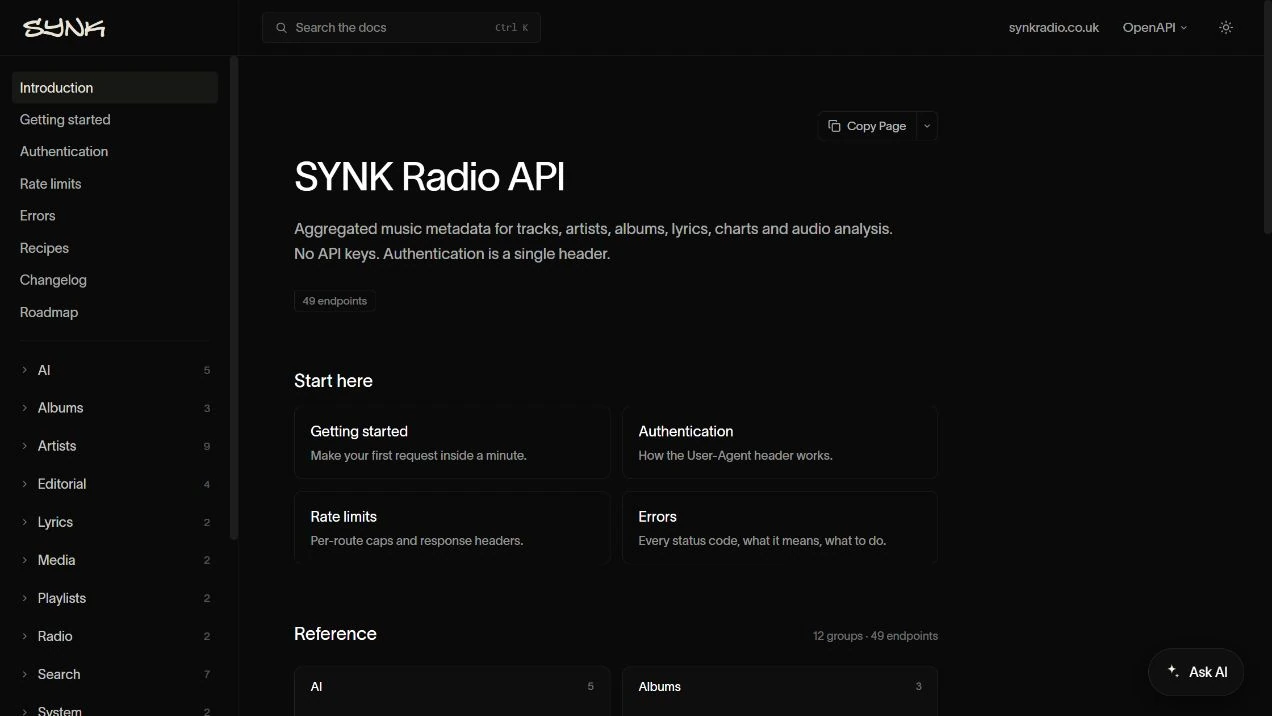Viewport: 1272px width, 716px height.
Task: Expand the Media group chevron
Action: pos(25,560)
